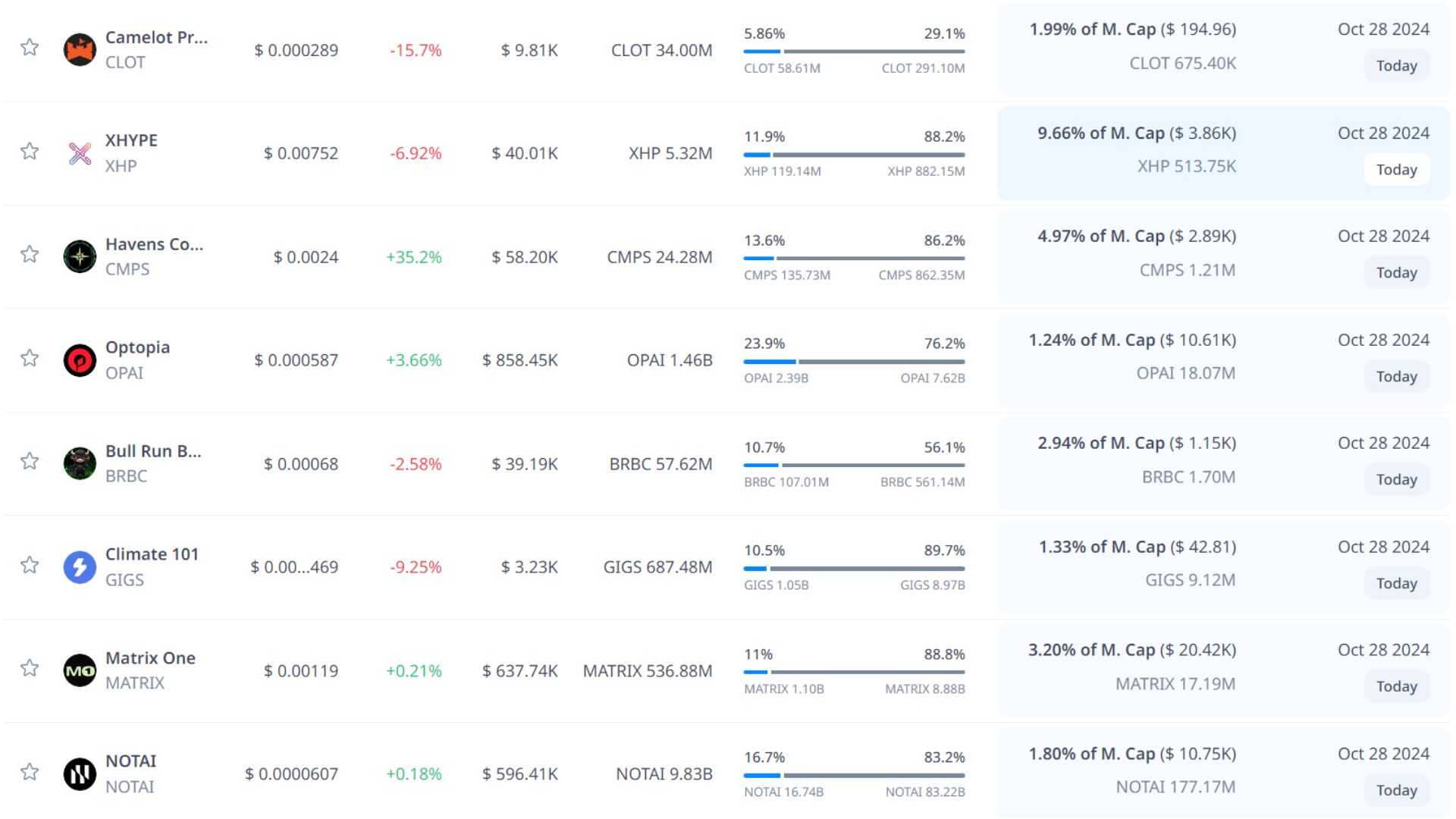Click the Climate 101 unlock progress bar
1456x819 pixels.
pyautogui.click(x=854, y=569)
